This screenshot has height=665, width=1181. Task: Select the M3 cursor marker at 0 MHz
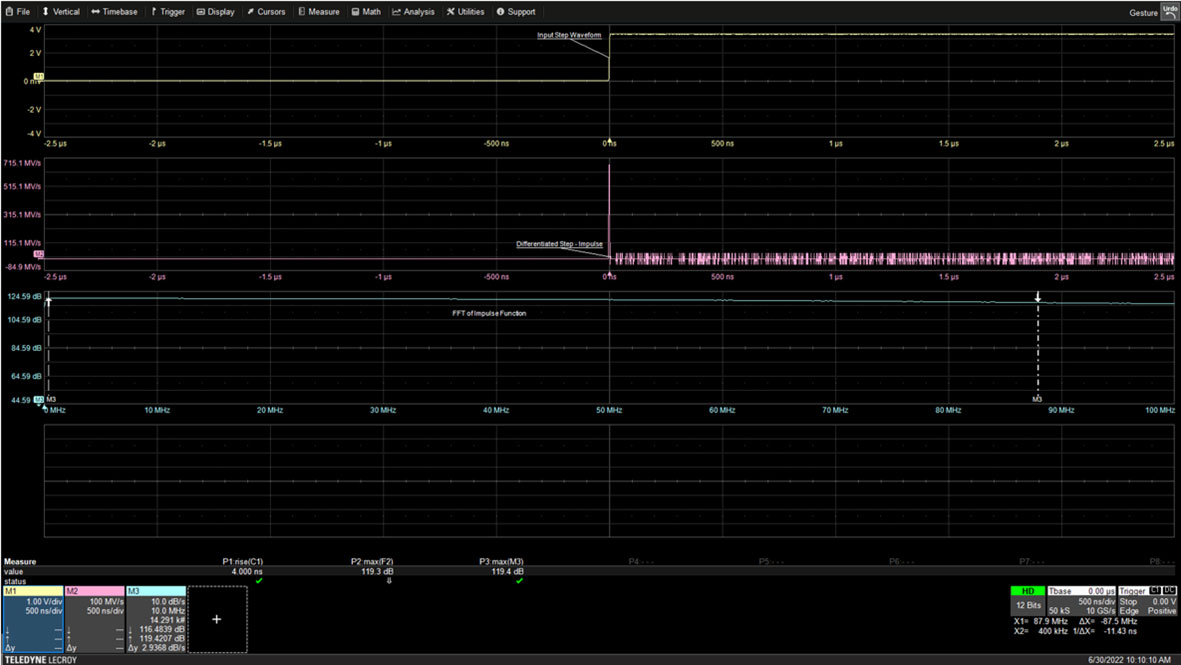click(49, 399)
